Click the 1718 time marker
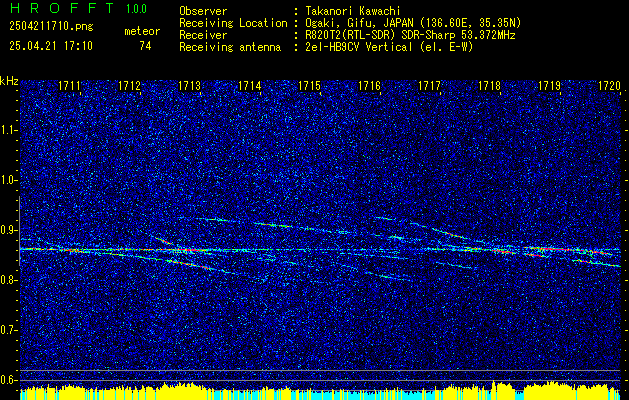Viewport: 629px width, 400px height. (x=489, y=86)
